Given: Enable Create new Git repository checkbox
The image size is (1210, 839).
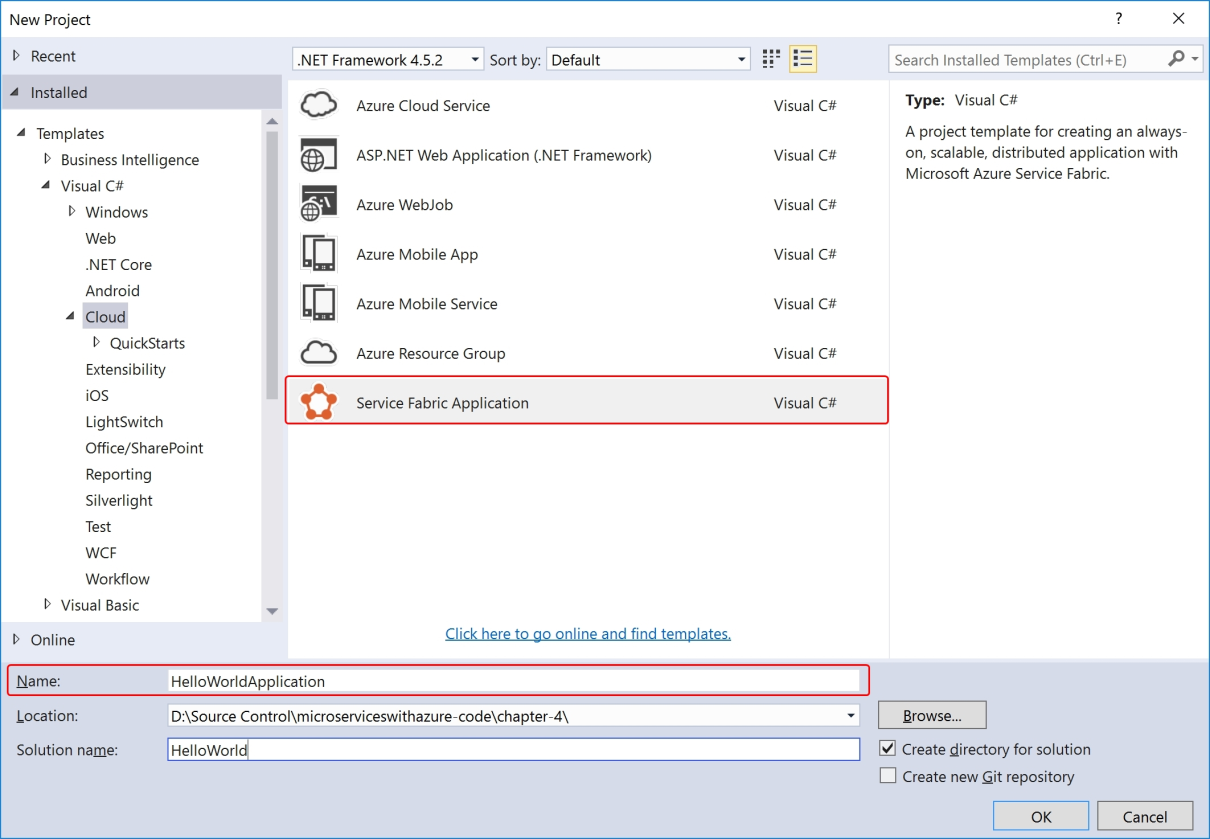Looking at the screenshot, I should [x=887, y=775].
